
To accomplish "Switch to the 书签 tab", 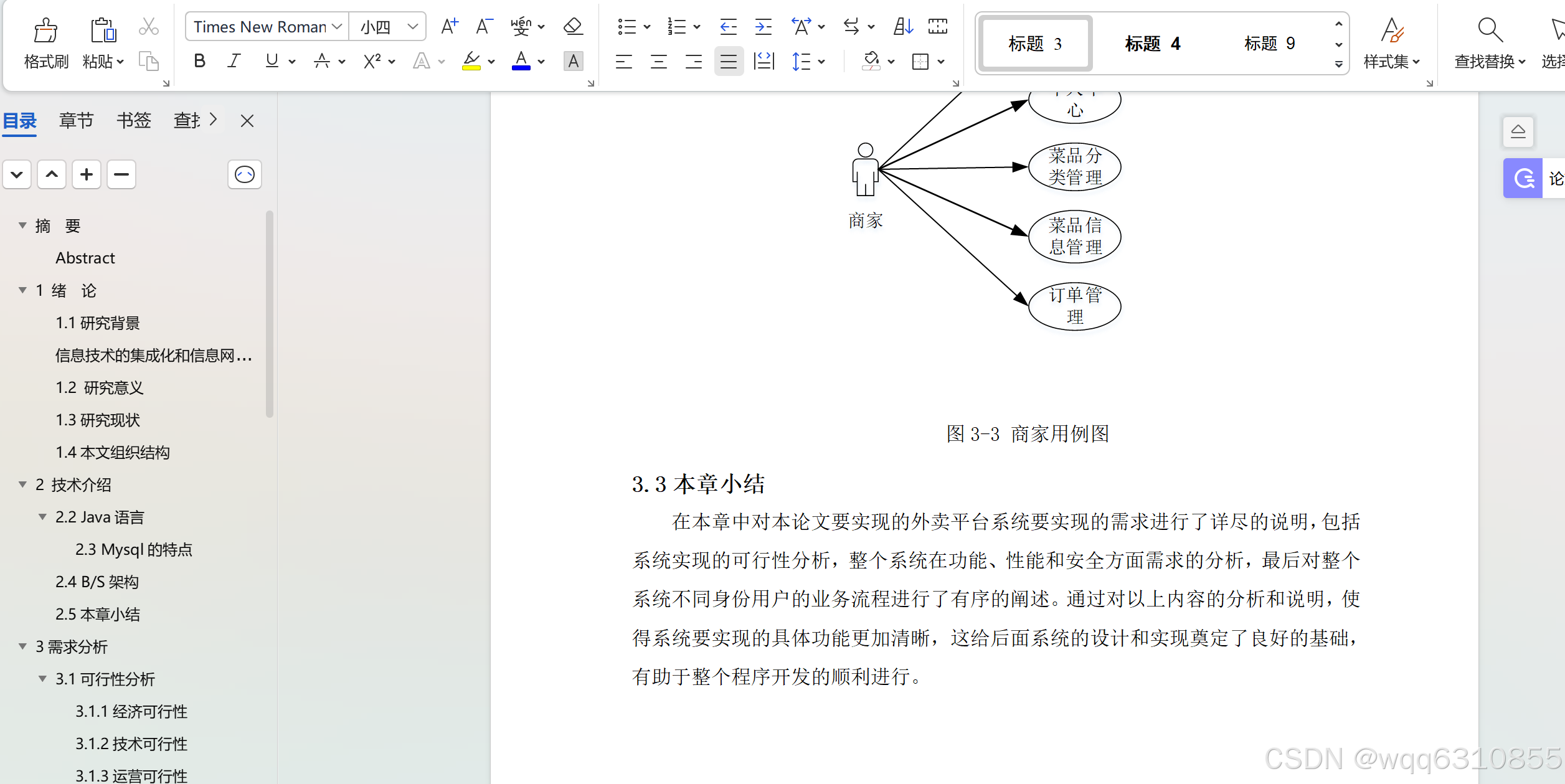I will (x=134, y=120).
